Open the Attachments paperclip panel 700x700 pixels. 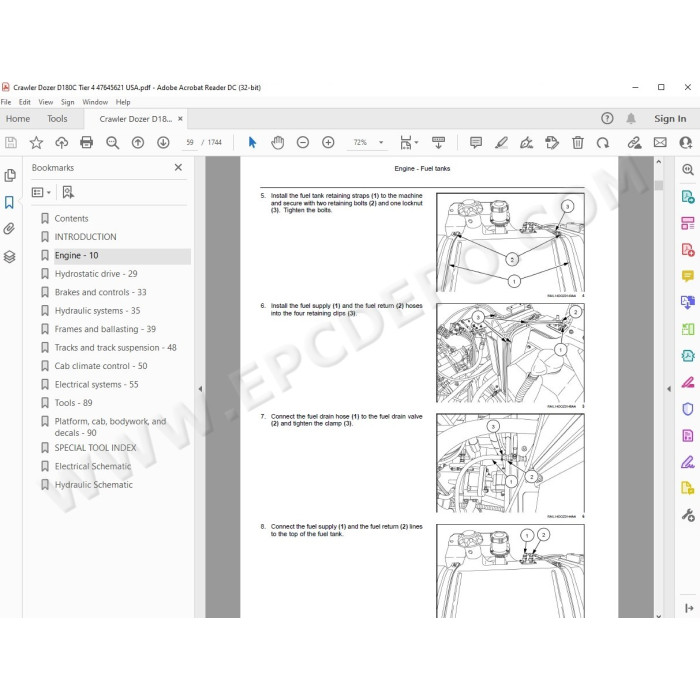(9, 229)
